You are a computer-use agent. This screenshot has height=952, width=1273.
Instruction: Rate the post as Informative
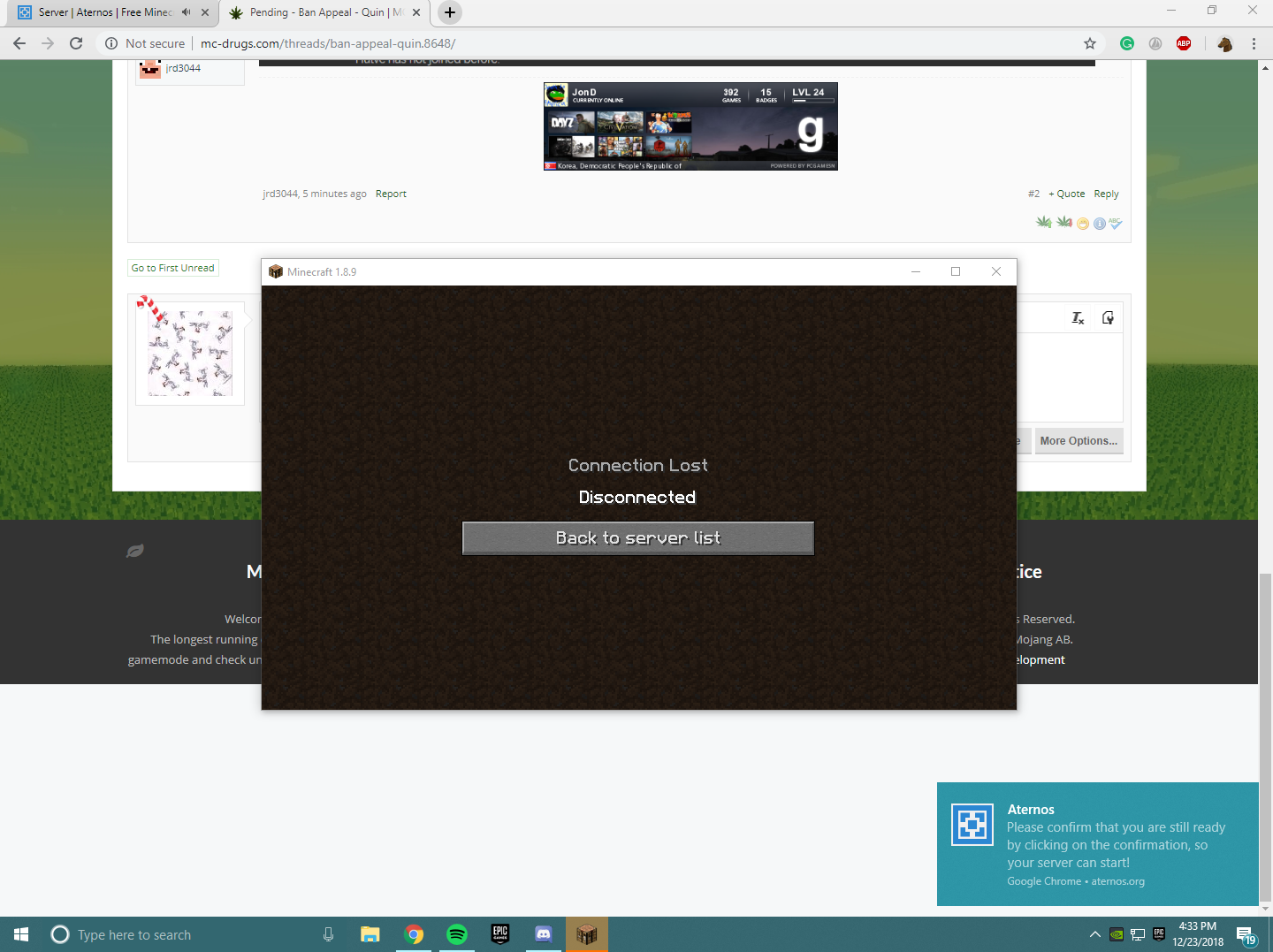pos(1100,224)
